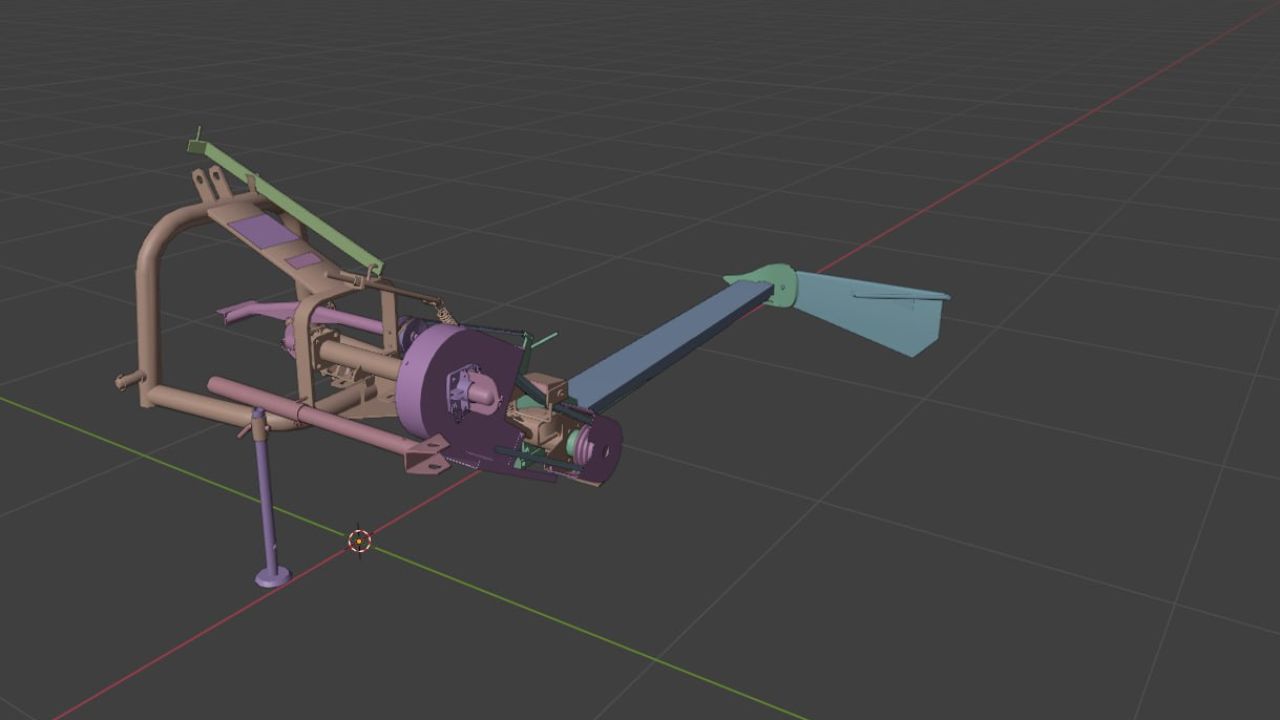Image resolution: width=1280 pixels, height=720 pixels.
Task: Click the round base of the purple stand
Action: [272, 576]
